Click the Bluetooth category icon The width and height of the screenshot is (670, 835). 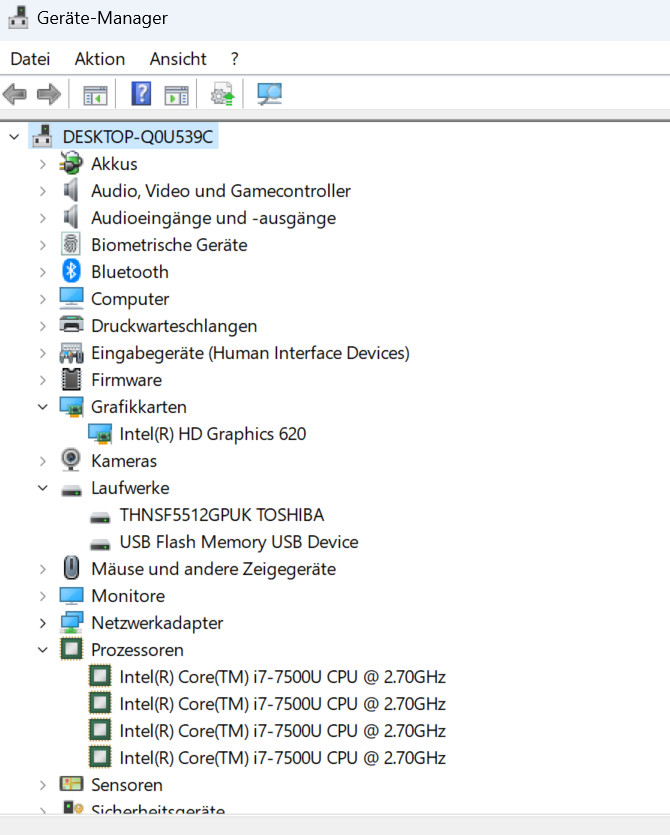point(71,272)
